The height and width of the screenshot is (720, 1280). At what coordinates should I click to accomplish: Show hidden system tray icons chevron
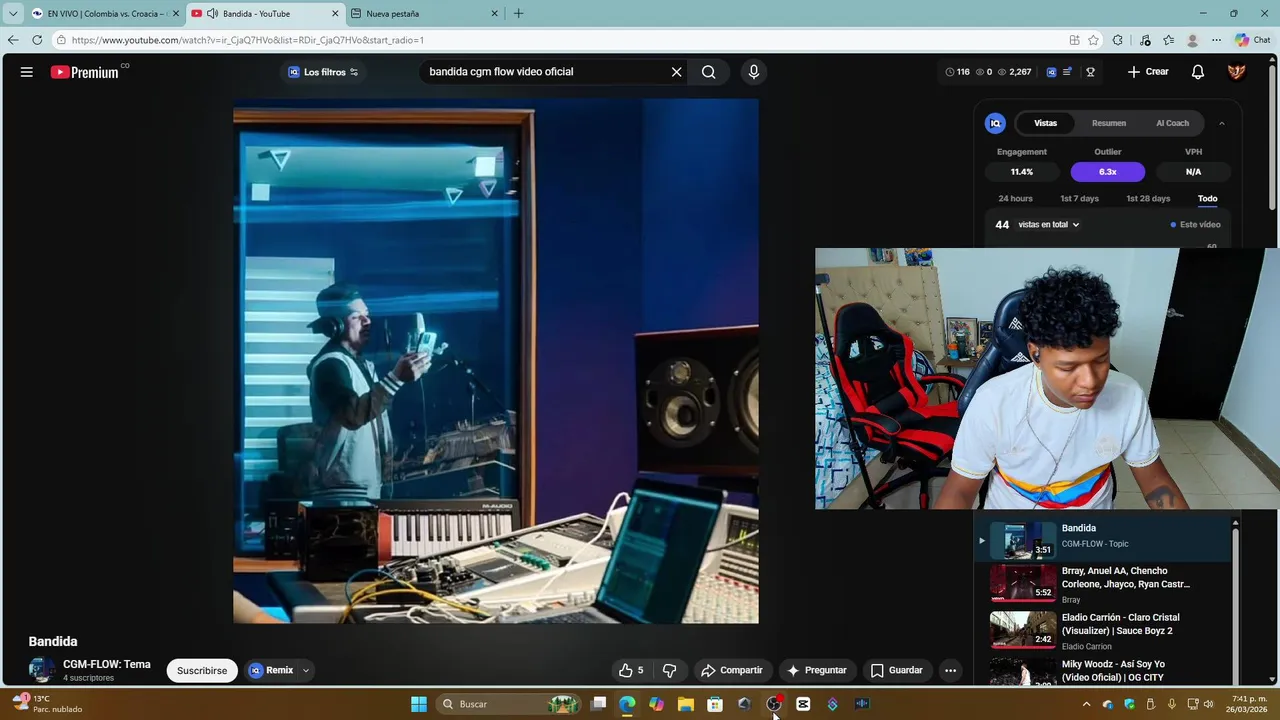click(x=1086, y=704)
